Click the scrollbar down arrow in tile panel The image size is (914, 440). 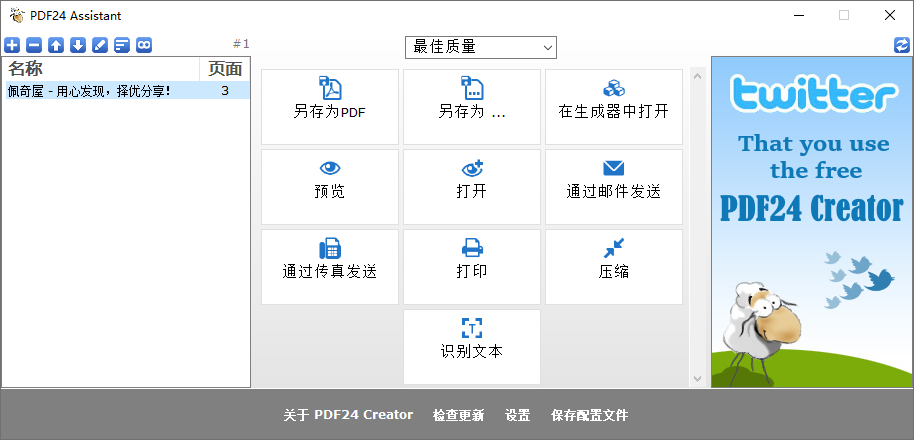point(697,379)
